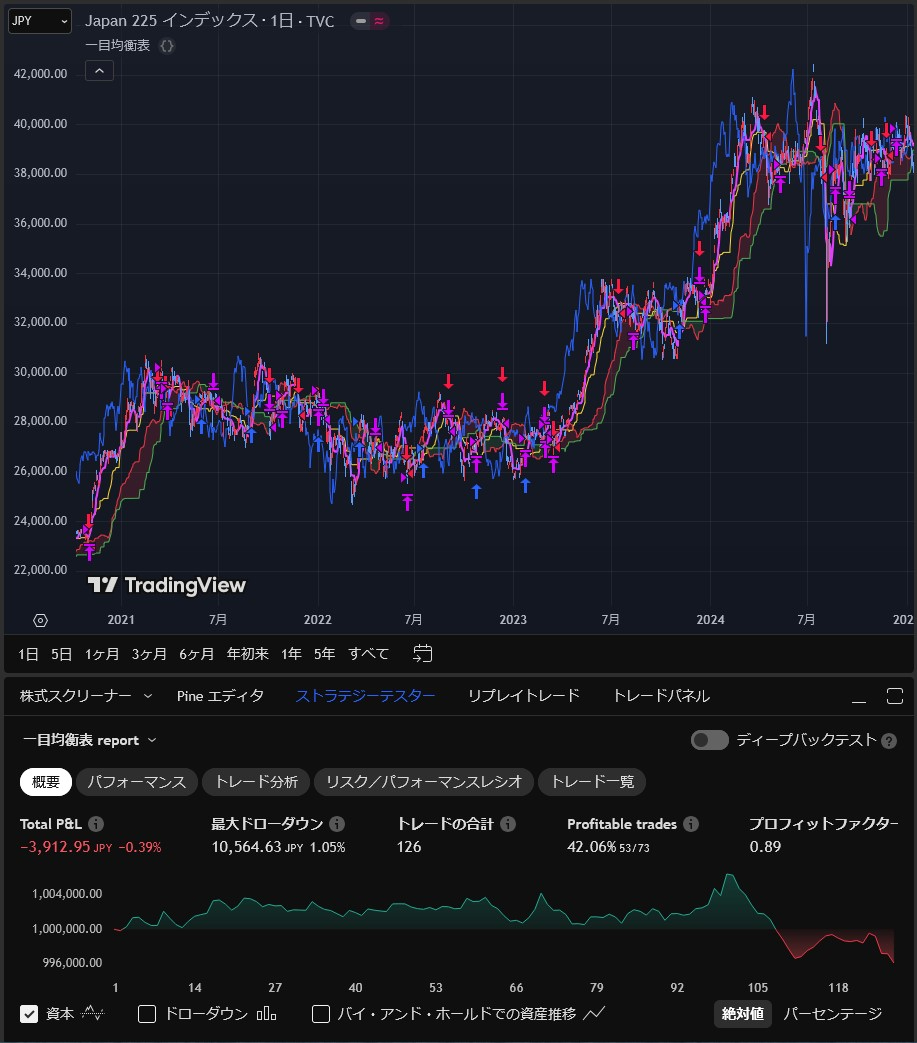The image size is (917, 1043).
Task: Toggle the ディープバックテスト switch
Action: [710, 740]
